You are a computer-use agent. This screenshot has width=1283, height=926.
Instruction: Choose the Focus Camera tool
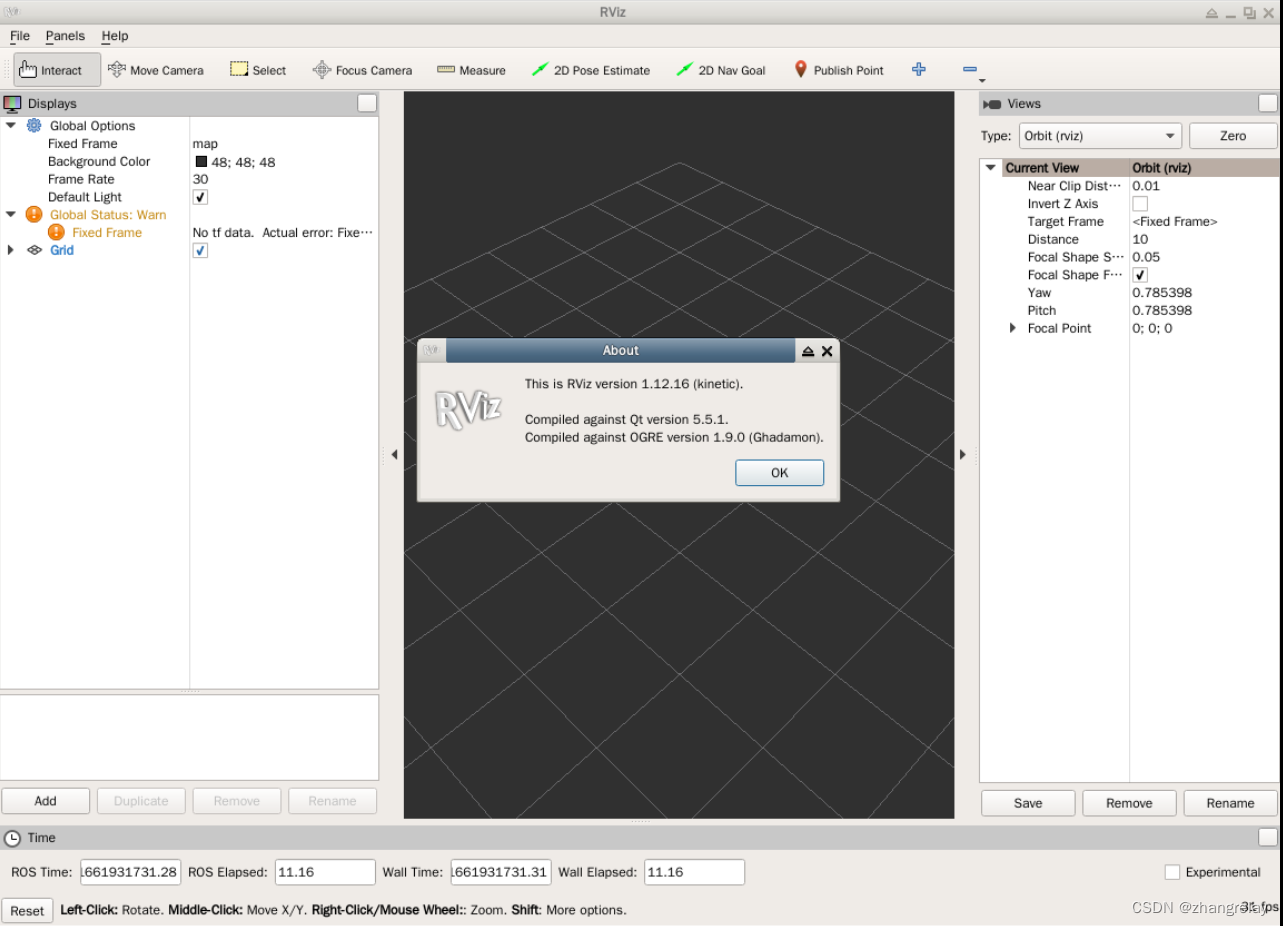[362, 70]
